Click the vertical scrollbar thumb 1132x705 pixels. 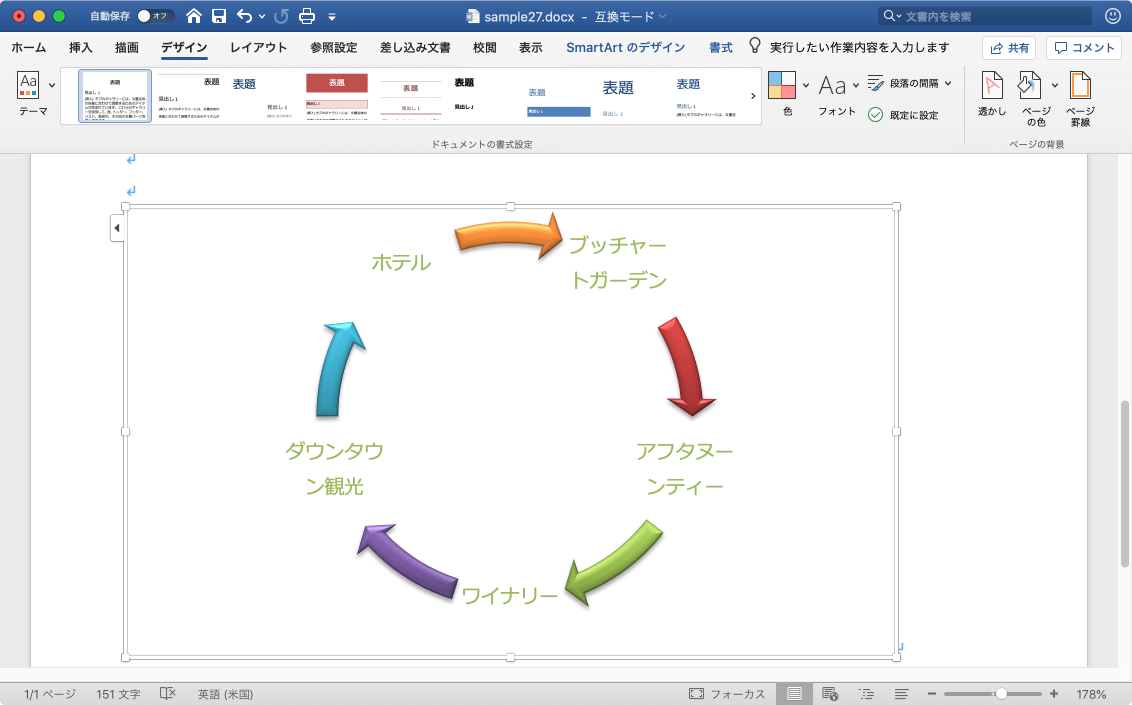(x=1124, y=483)
